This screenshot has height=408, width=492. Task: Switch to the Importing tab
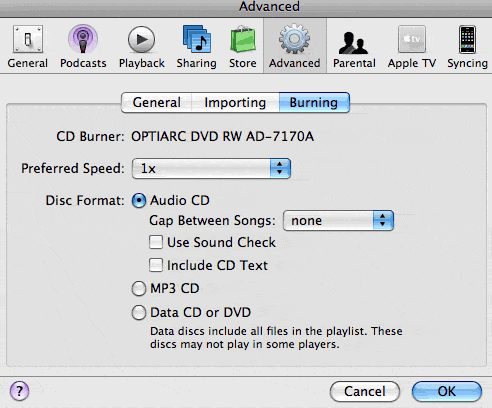pos(235,102)
